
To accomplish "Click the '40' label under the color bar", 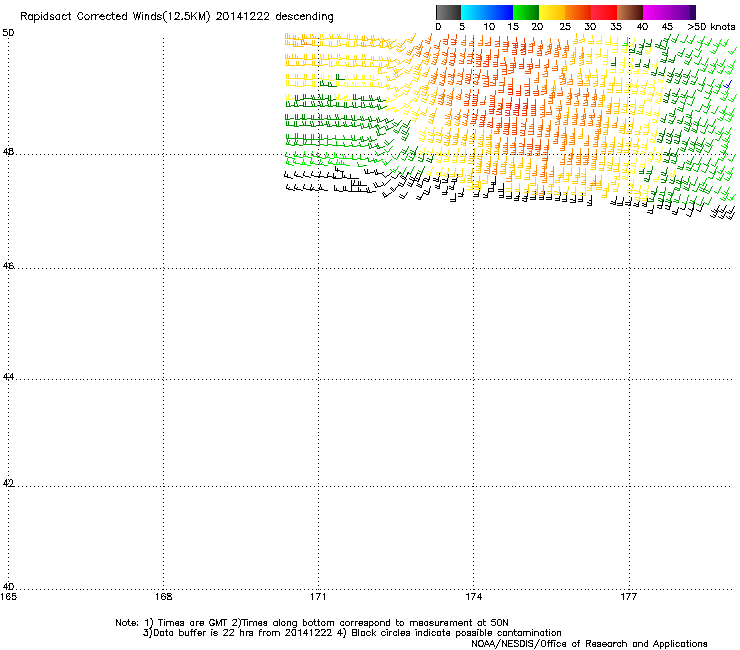I will tap(642, 27).
